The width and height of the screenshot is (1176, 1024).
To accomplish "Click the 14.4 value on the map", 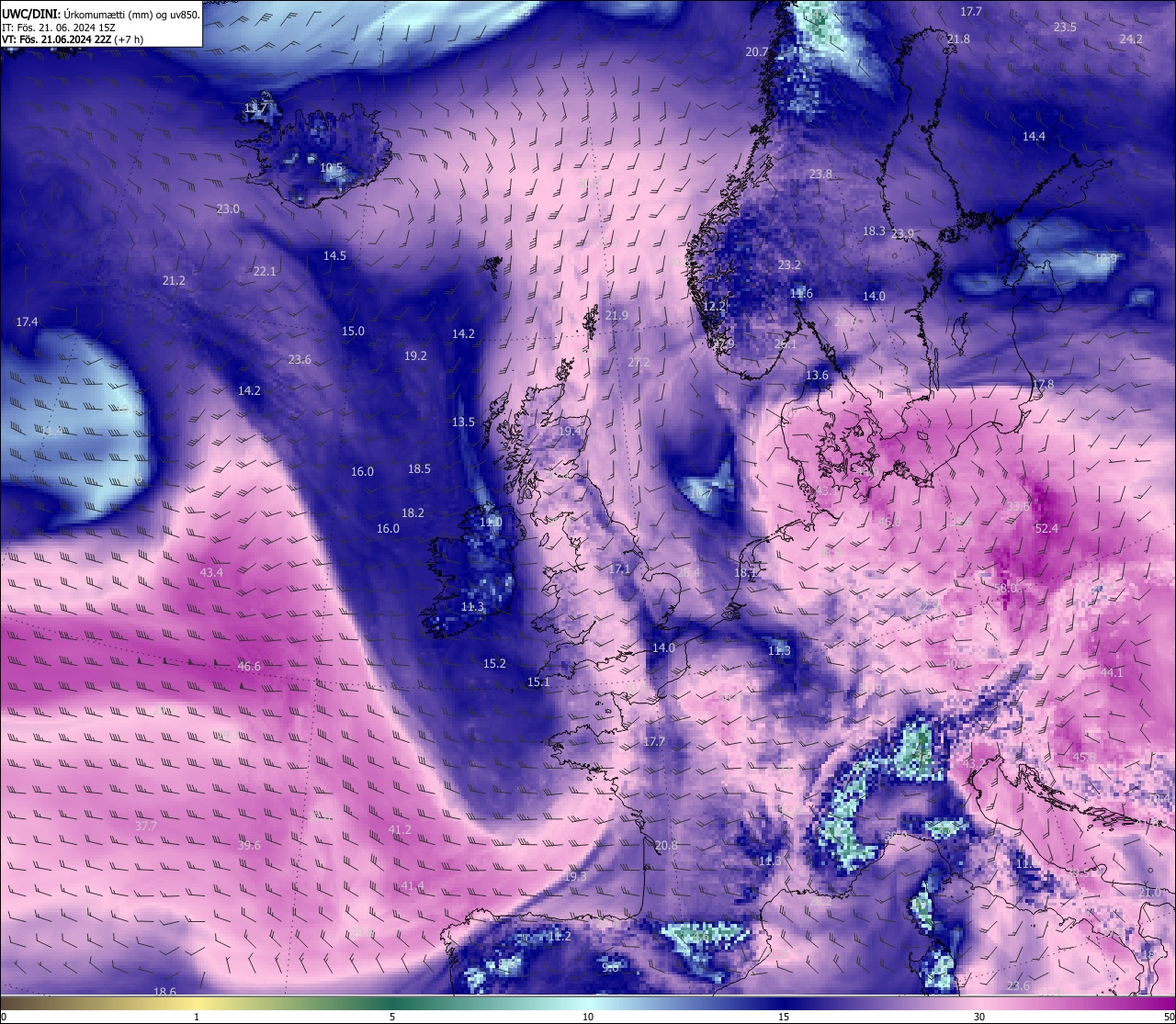I will pyautogui.click(x=1034, y=136).
